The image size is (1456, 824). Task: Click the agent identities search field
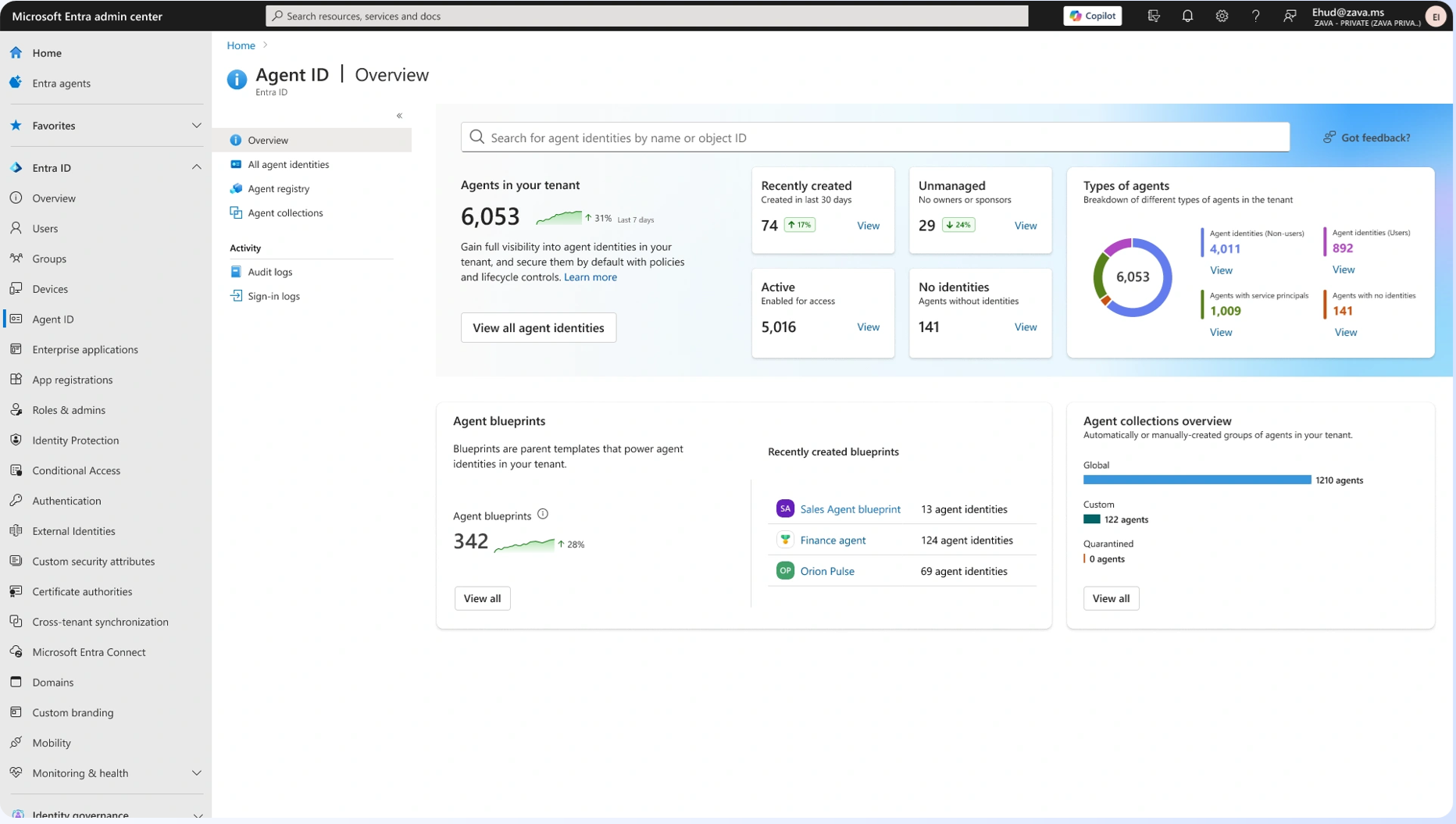tap(875, 137)
